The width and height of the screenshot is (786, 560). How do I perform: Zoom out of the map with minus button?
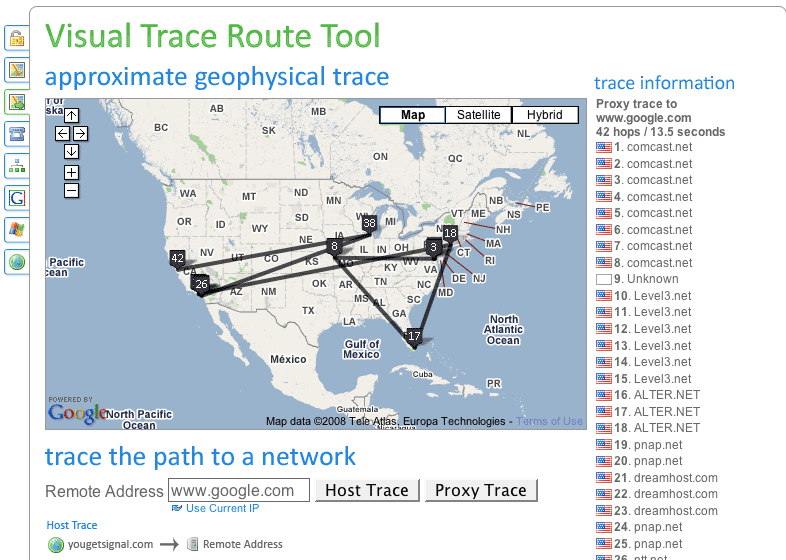[x=72, y=190]
